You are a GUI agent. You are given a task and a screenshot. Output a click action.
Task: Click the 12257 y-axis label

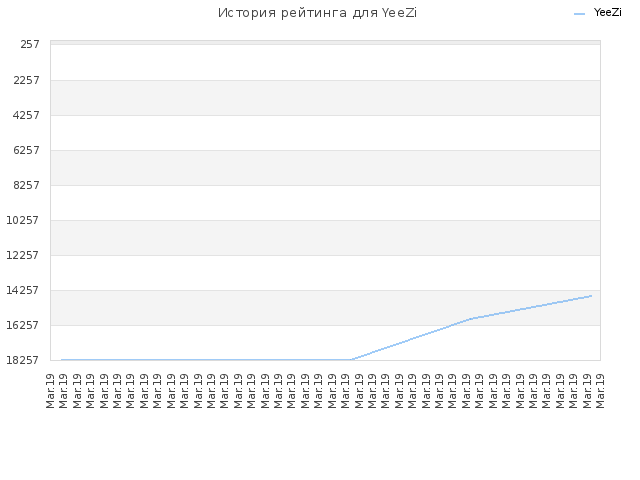coord(23,255)
